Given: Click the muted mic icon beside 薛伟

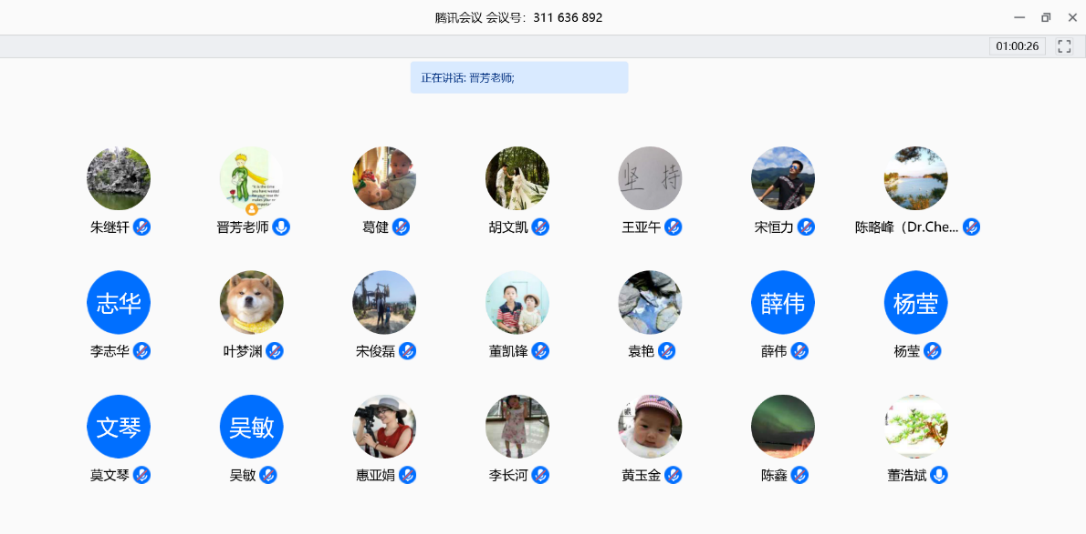Looking at the screenshot, I should pos(799,351).
